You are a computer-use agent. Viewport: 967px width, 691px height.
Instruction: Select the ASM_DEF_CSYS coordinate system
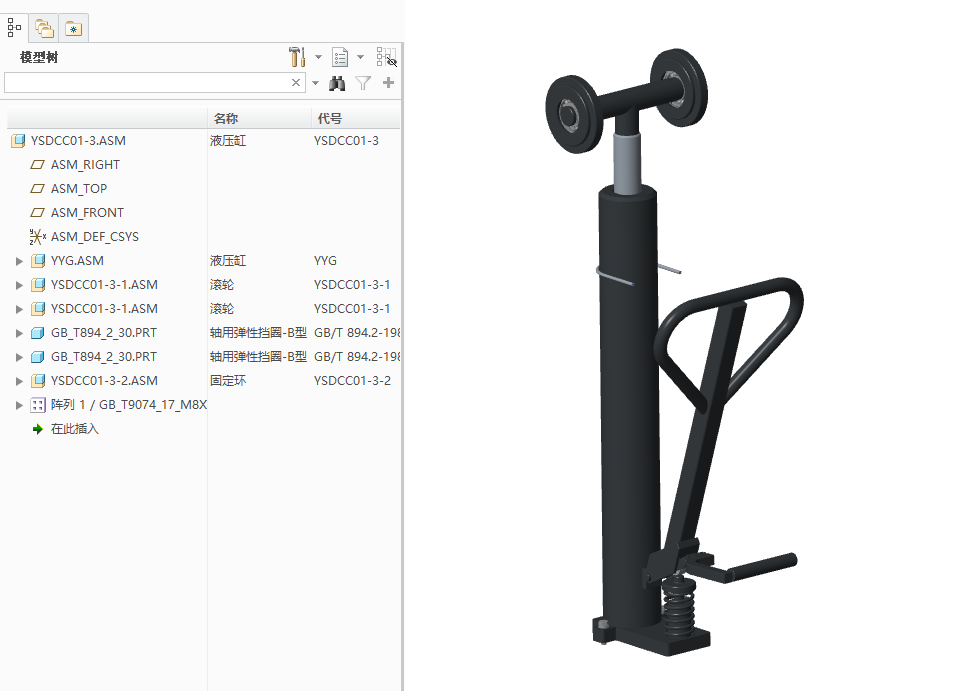[x=94, y=237]
